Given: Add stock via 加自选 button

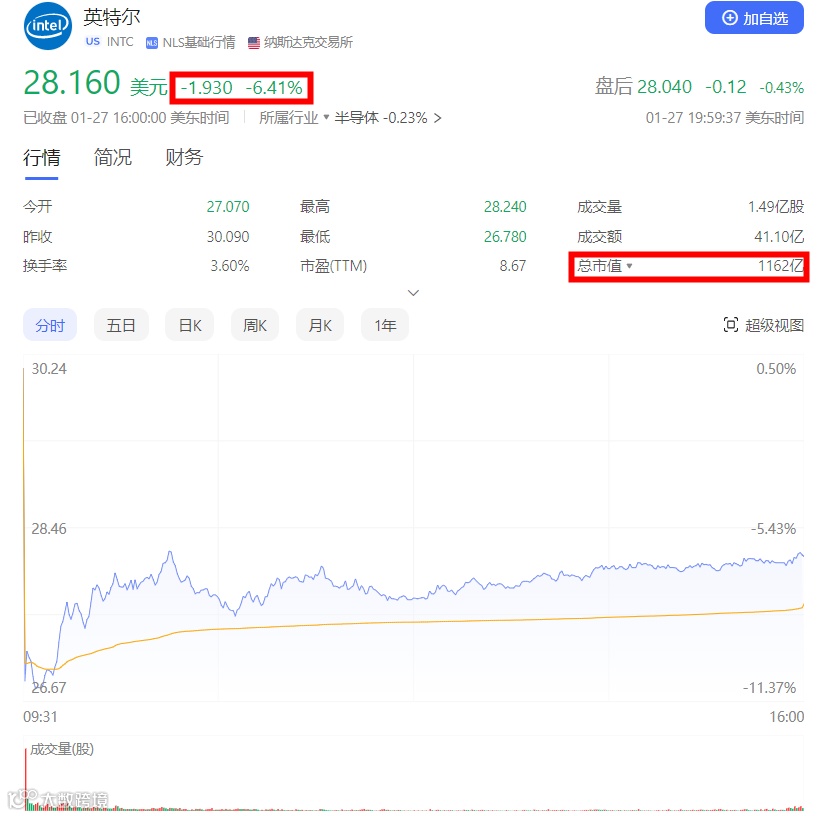Looking at the screenshot, I should 754,18.
